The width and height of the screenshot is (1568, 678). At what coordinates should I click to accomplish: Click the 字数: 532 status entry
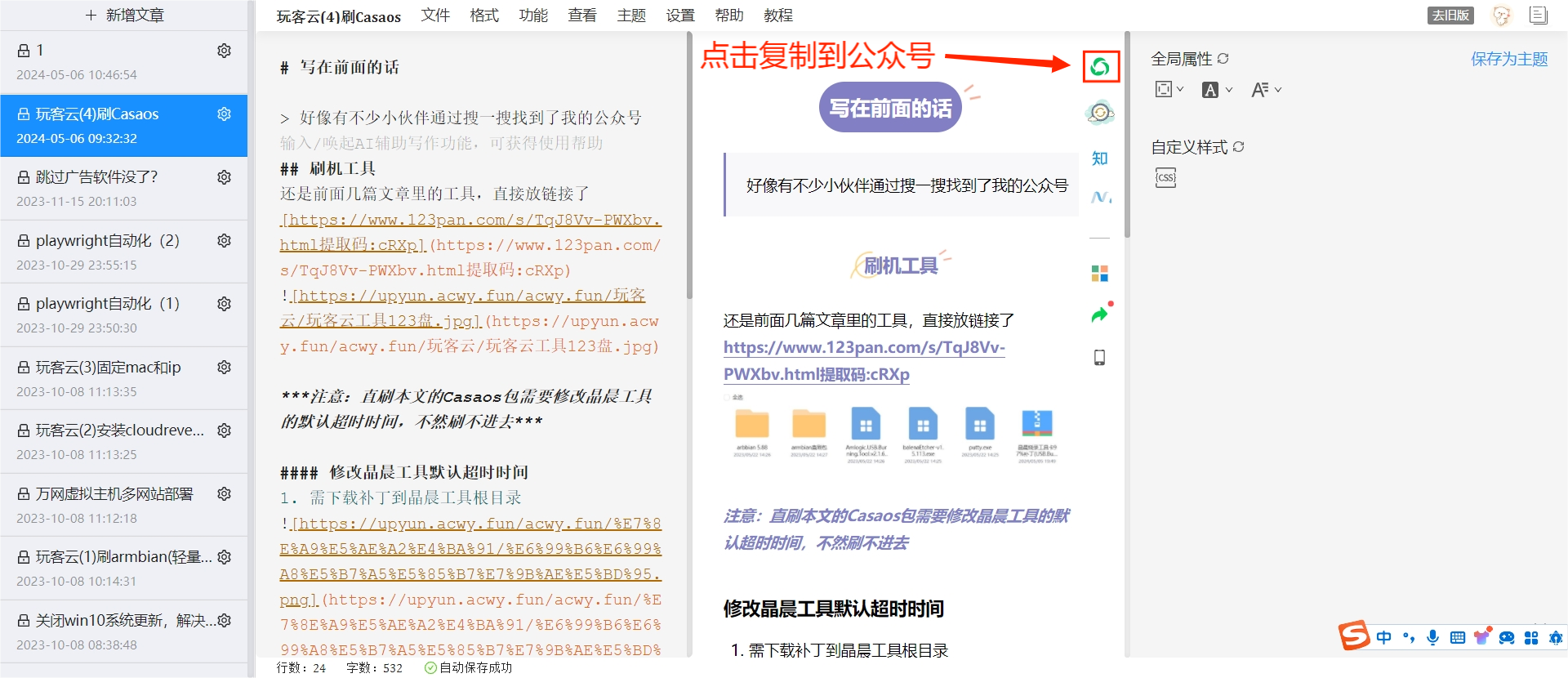tap(375, 668)
